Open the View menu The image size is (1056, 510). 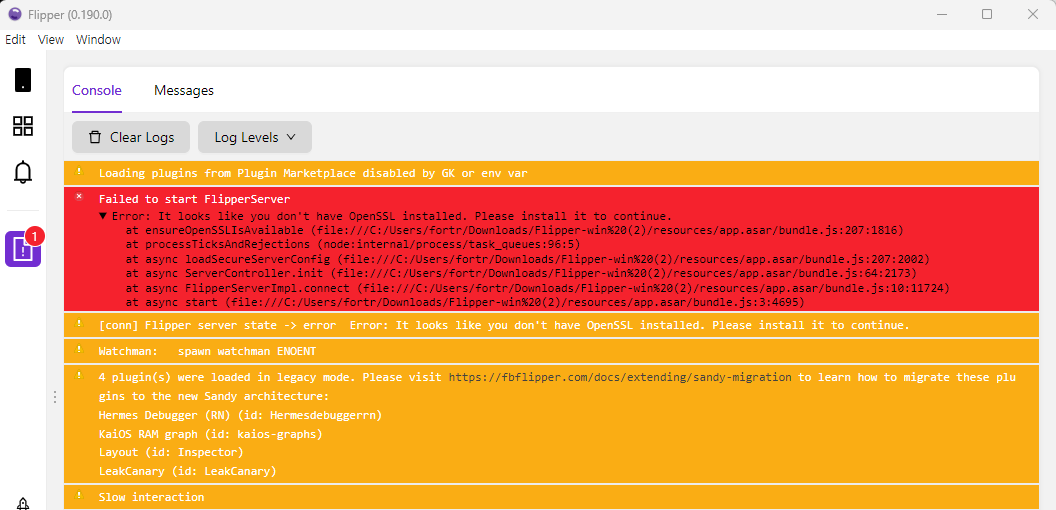click(x=51, y=40)
